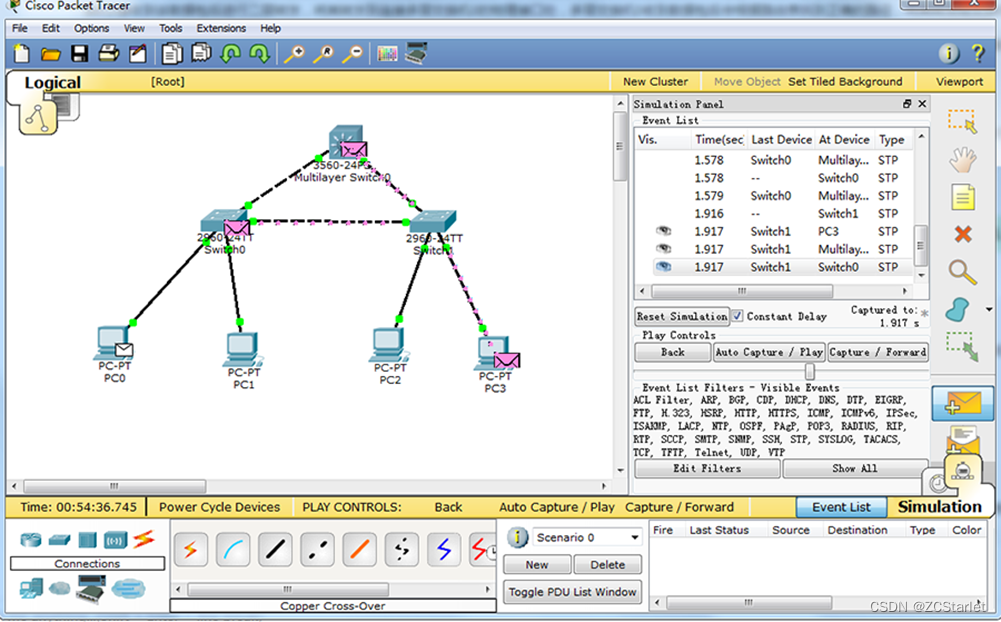
Task: Click the Zoom In magnifier icon
Action: (x=294, y=54)
